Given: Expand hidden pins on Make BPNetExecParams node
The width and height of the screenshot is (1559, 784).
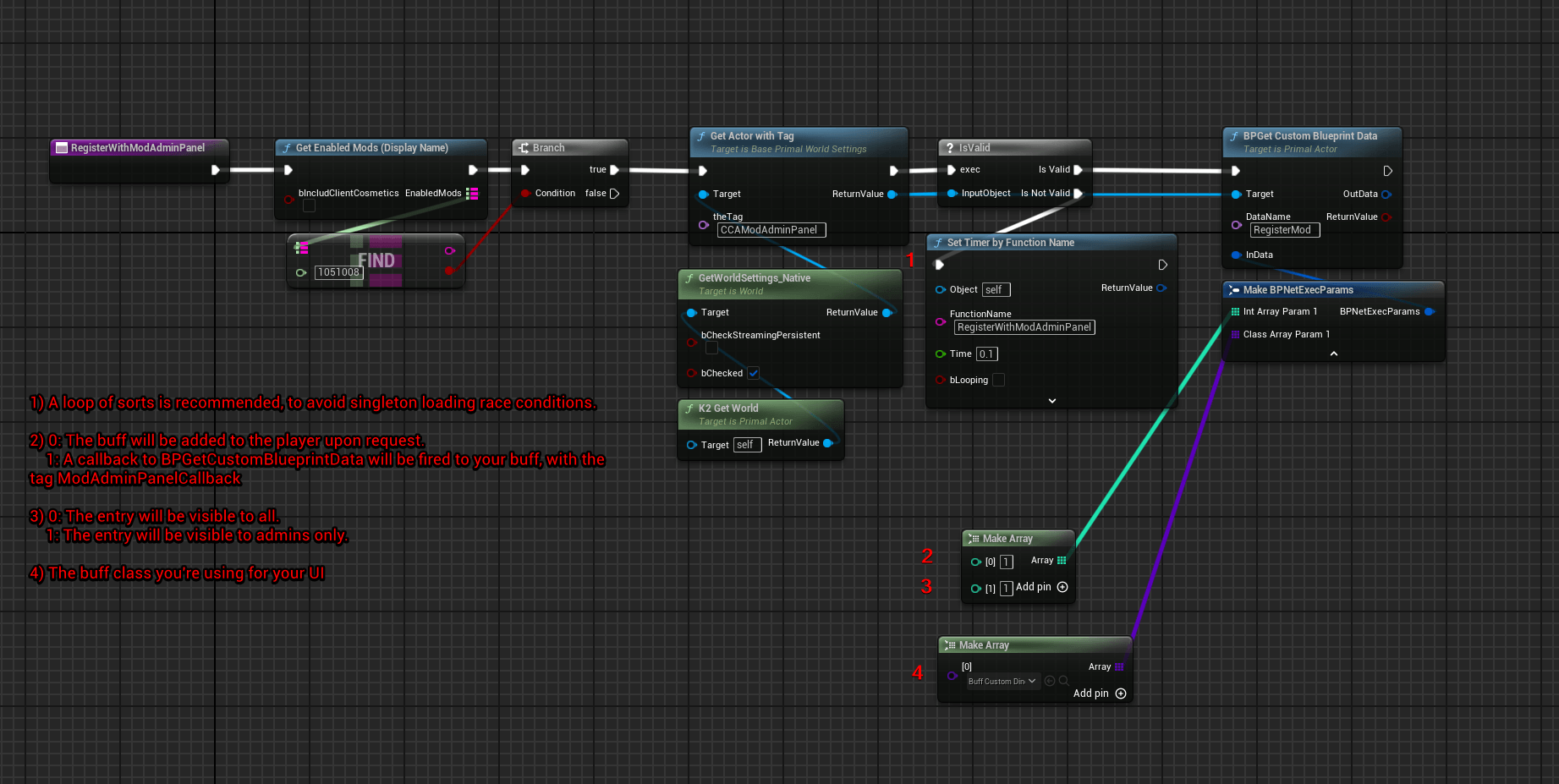Looking at the screenshot, I should [1334, 355].
